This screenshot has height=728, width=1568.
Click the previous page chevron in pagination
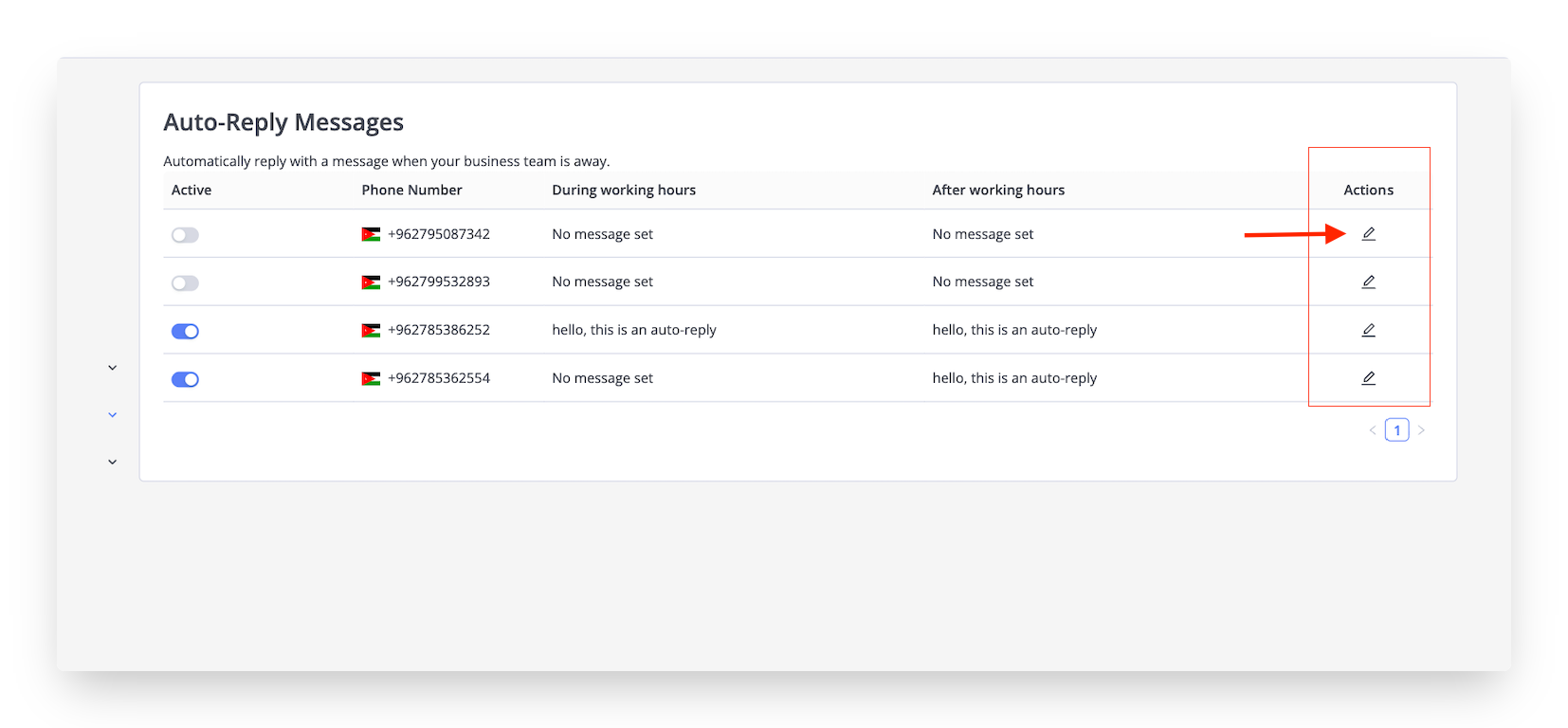point(1372,429)
